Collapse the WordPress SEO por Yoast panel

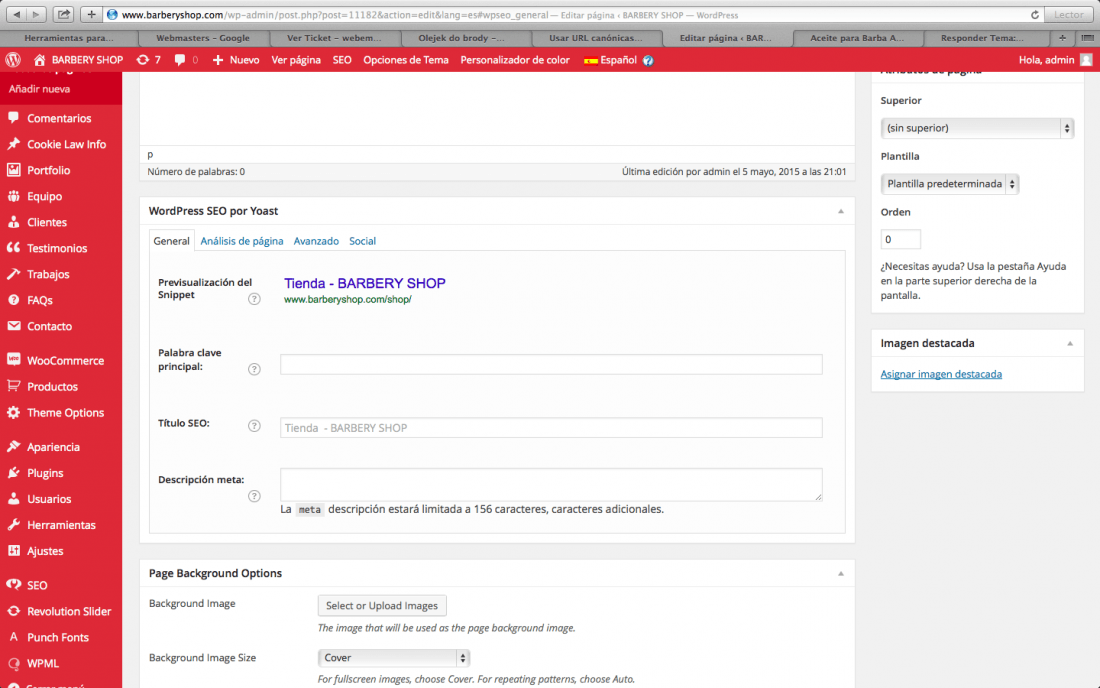click(840, 211)
